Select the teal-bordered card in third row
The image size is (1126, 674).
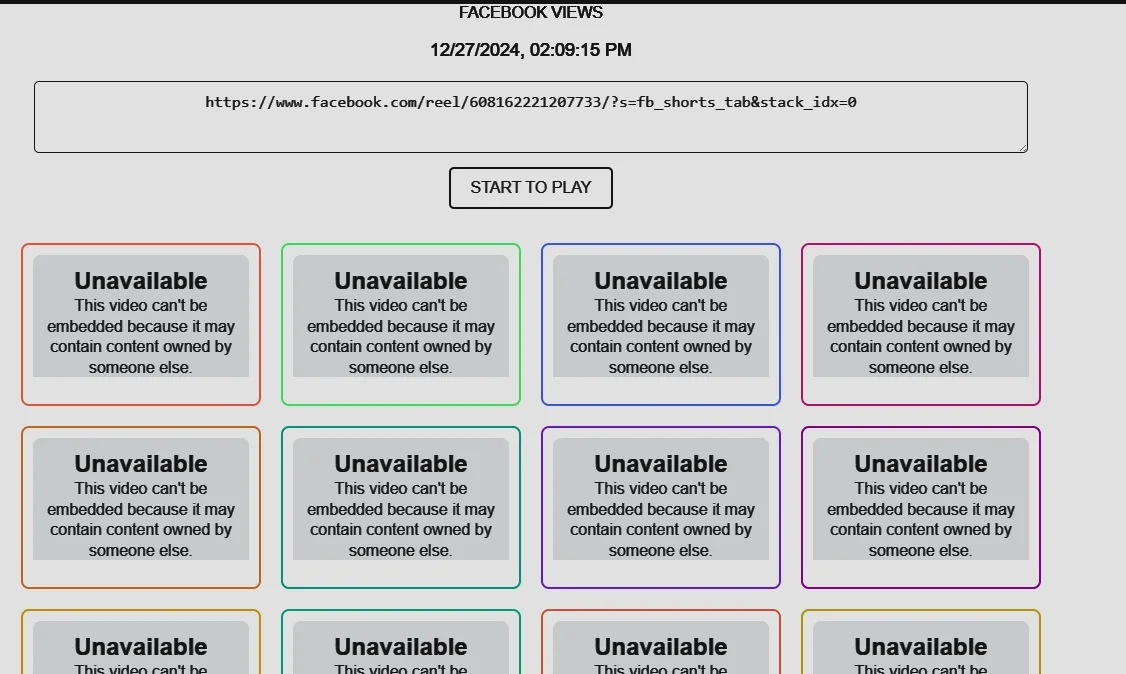click(401, 642)
